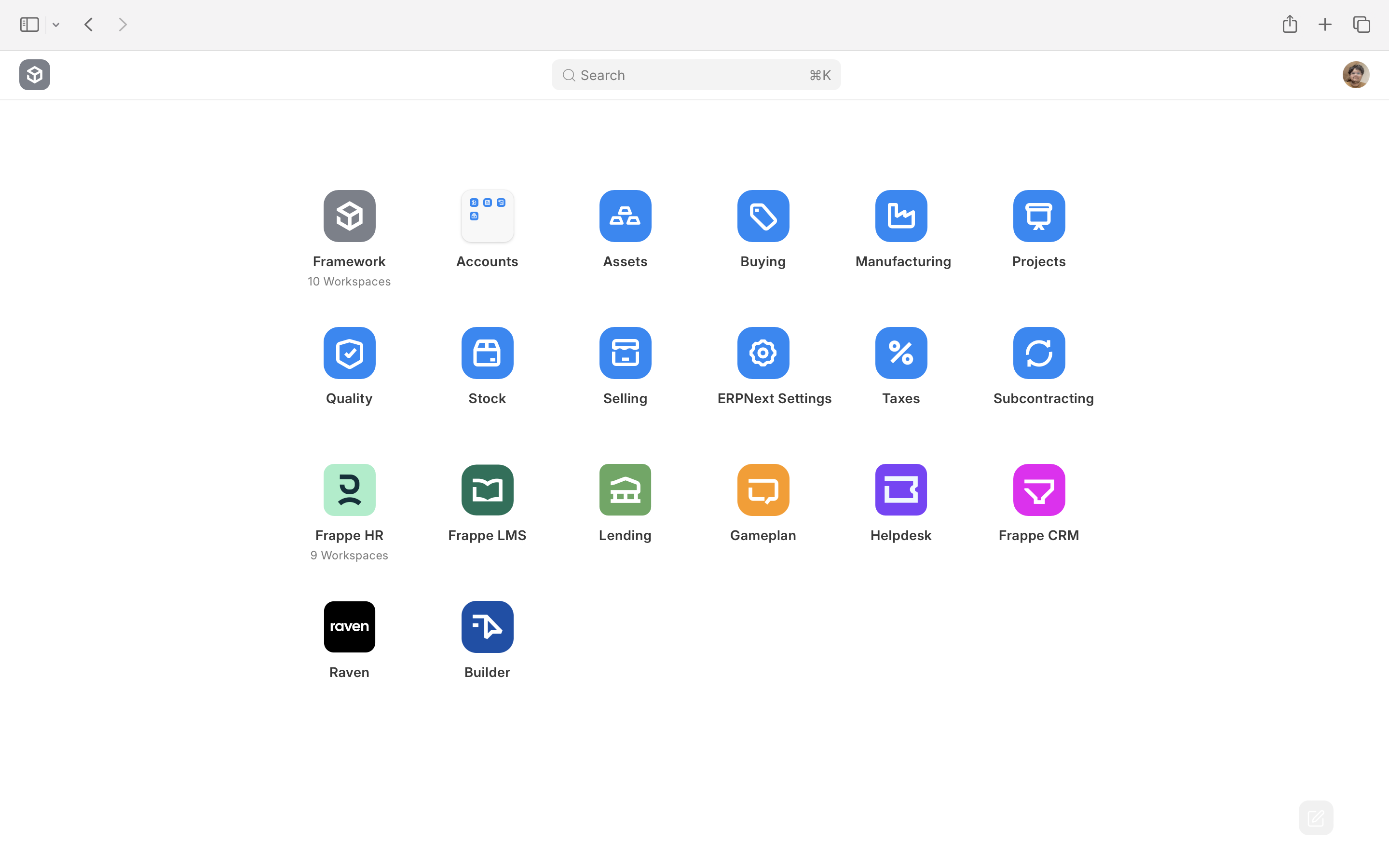1389x868 pixels.
Task: Click the Frappe LMS label
Action: click(x=487, y=536)
